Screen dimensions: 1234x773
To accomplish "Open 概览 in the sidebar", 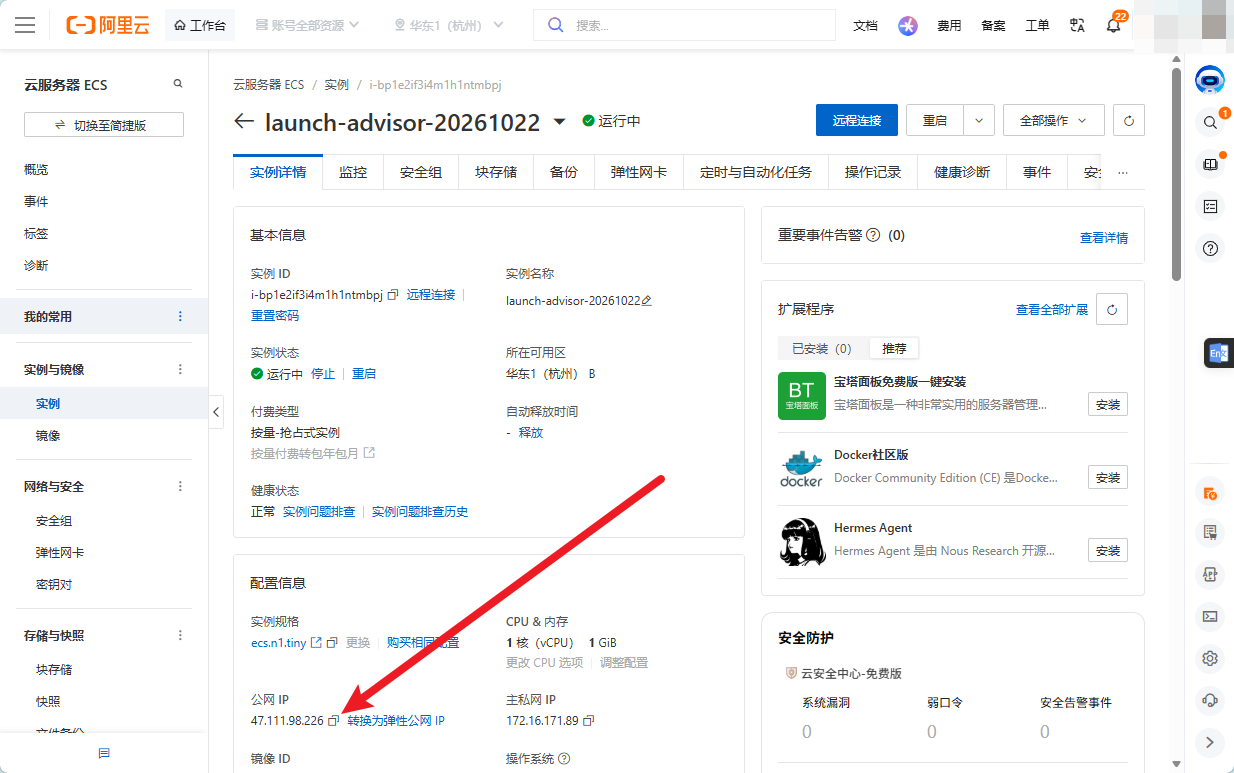I will point(36,170).
